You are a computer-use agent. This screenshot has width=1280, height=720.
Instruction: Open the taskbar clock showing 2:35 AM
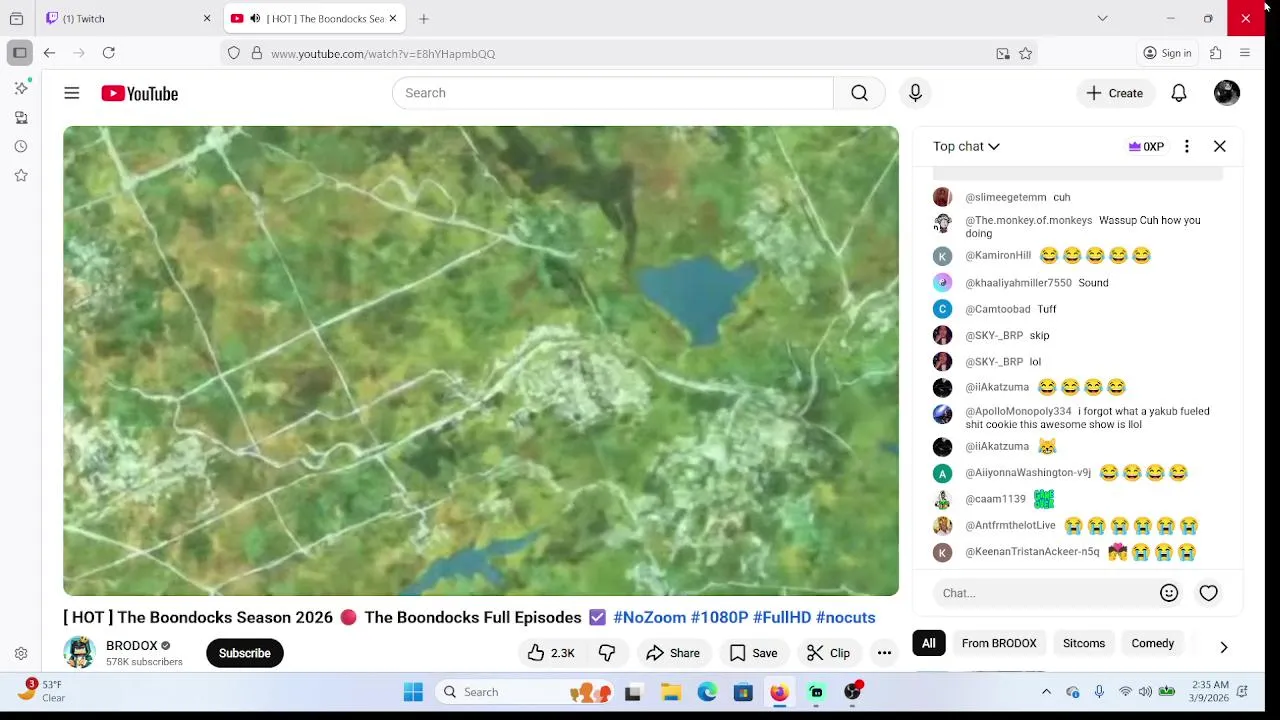(1210, 691)
